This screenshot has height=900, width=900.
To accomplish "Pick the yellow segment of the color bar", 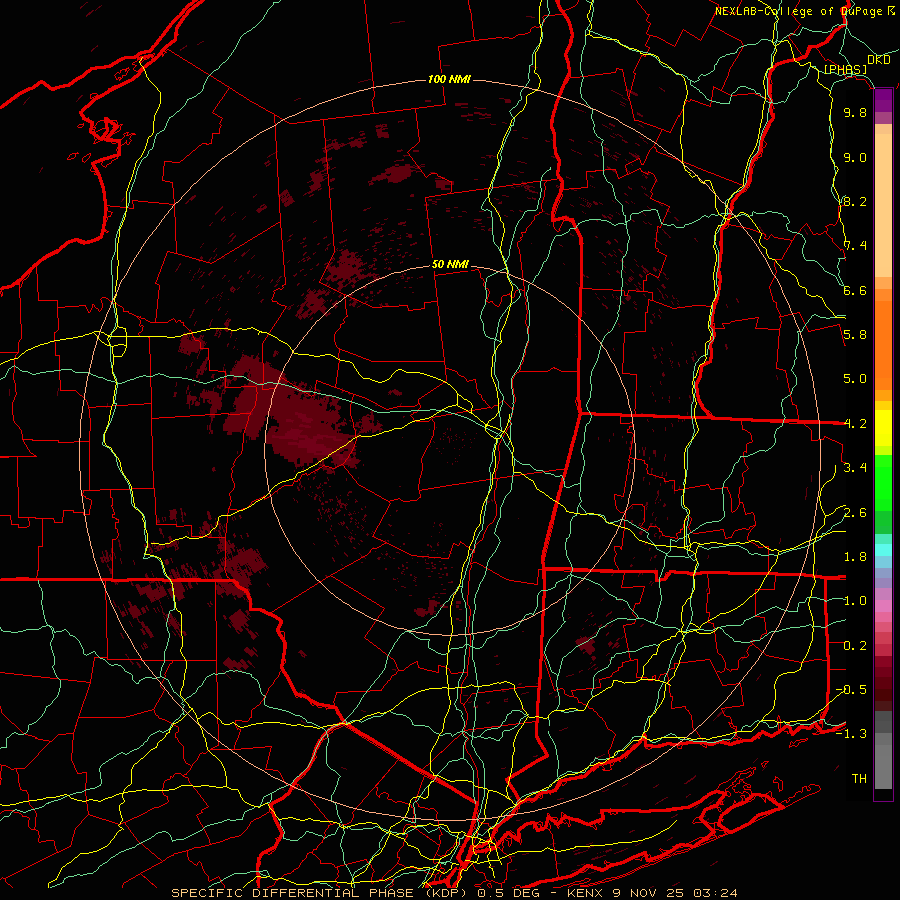I will click(x=883, y=428).
